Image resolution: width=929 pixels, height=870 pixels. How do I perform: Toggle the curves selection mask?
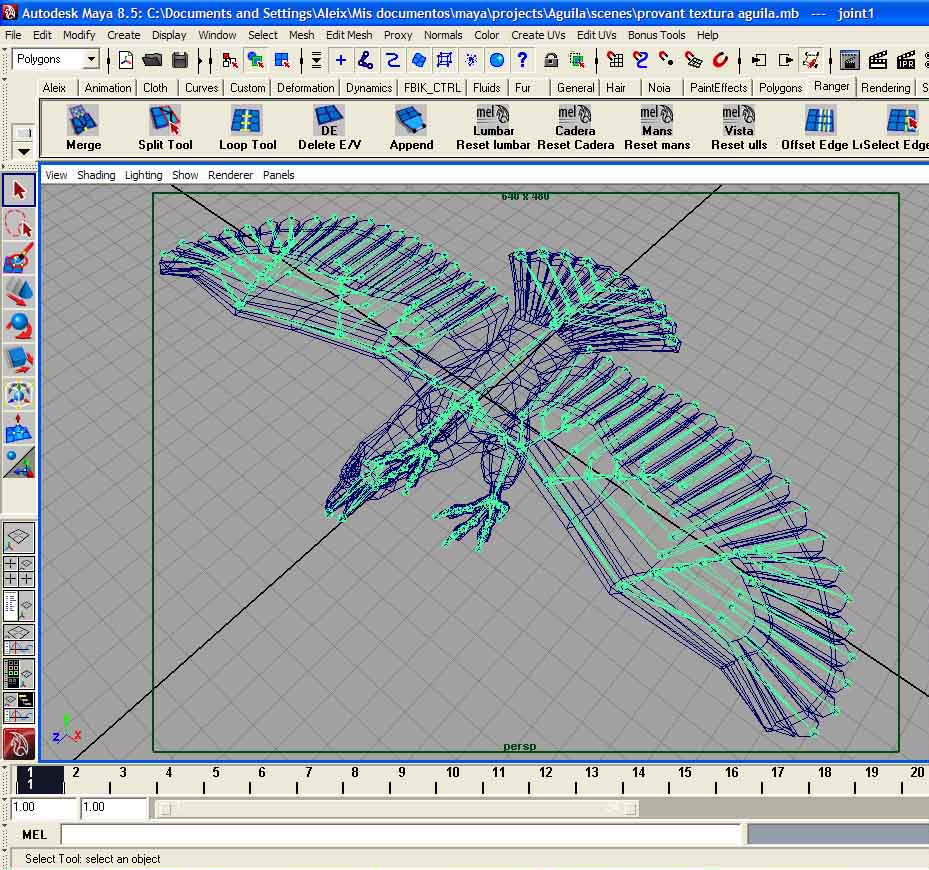tap(392, 60)
